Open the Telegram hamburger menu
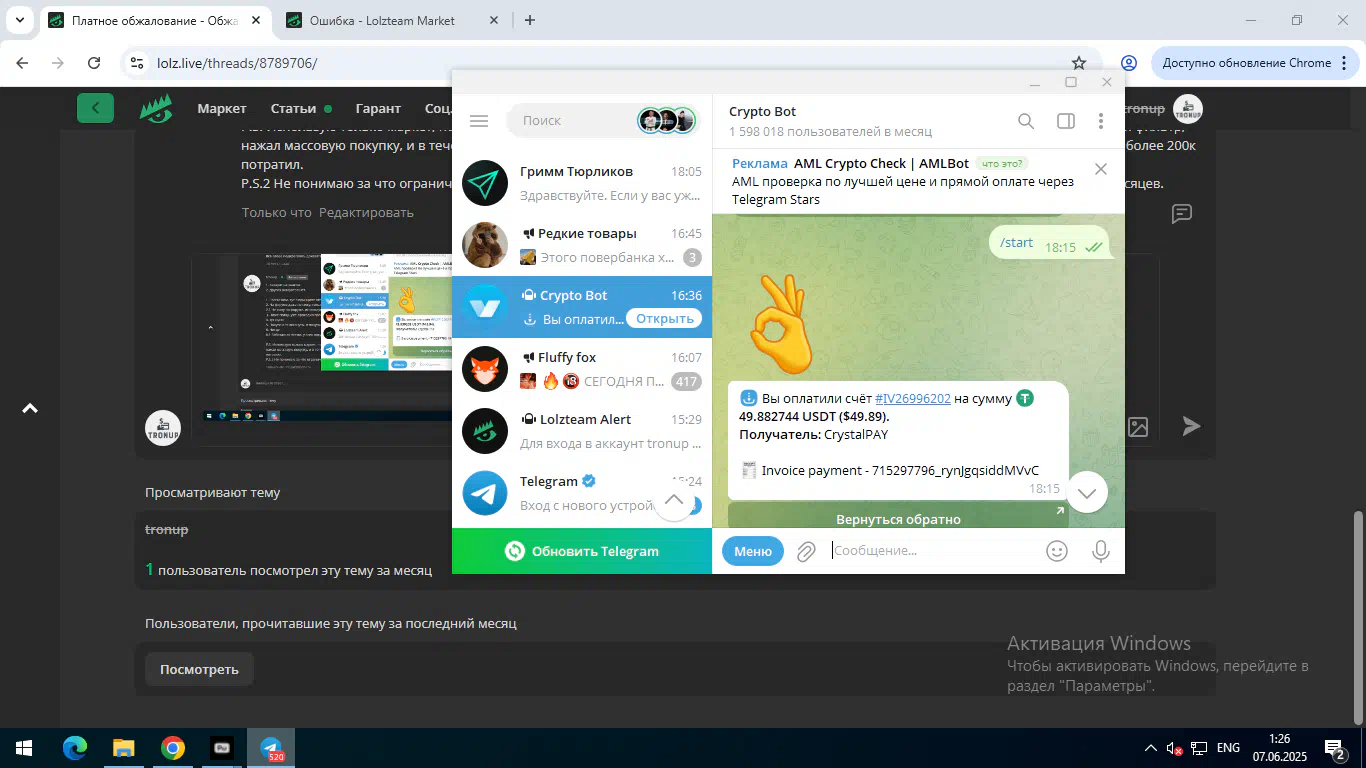 pos(479,121)
